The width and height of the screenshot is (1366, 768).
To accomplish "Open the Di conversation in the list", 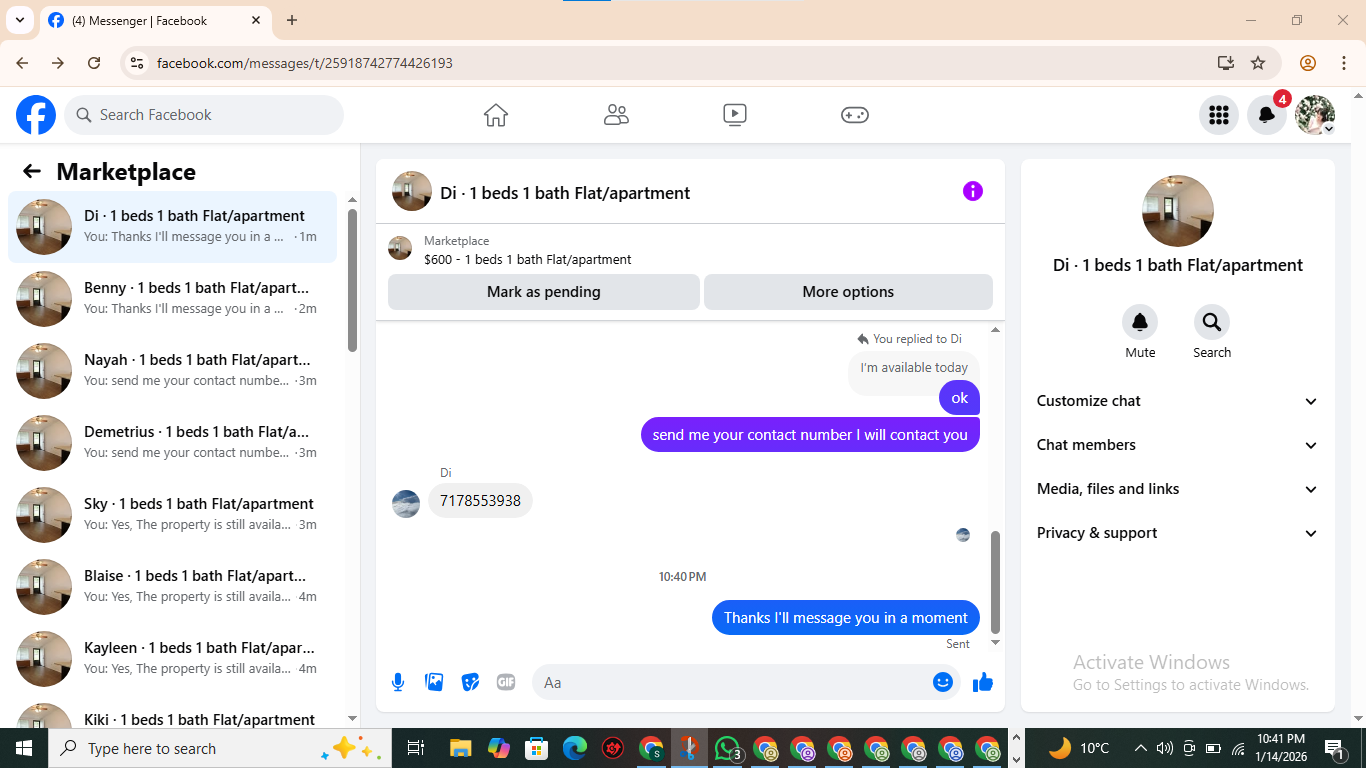I will click(173, 227).
